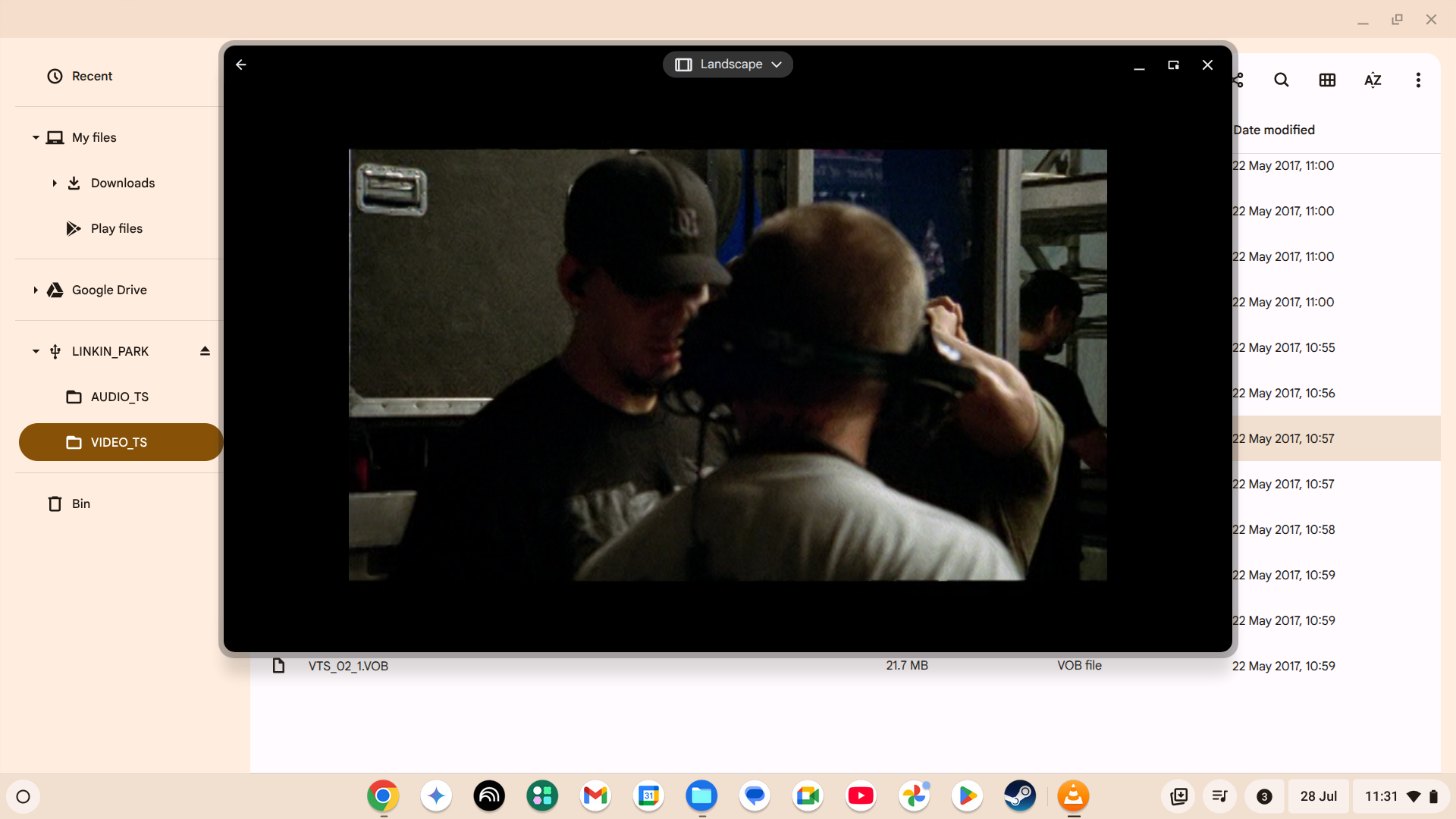Collapse the My files tree
This screenshot has width=1456, height=819.
[x=36, y=137]
